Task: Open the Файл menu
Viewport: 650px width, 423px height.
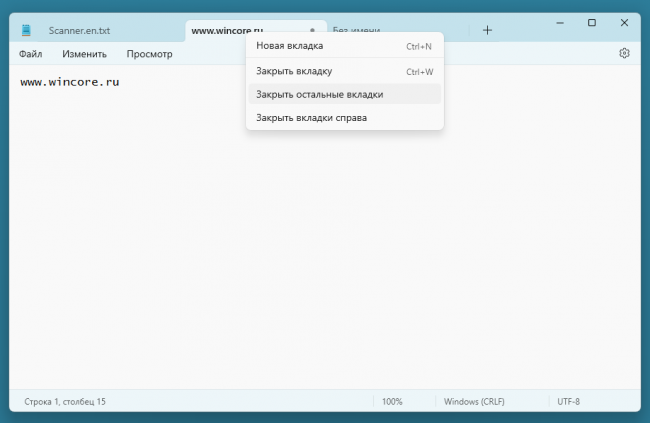Action: (31, 54)
